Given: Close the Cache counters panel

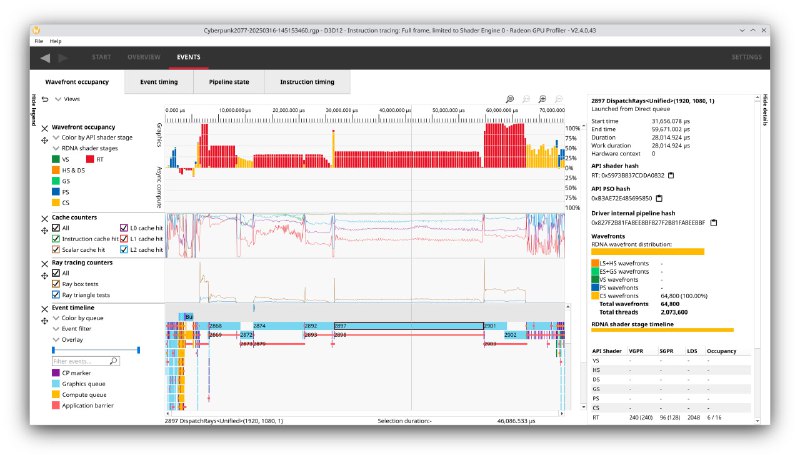Looking at the screenshot, I should click(45, 218).
